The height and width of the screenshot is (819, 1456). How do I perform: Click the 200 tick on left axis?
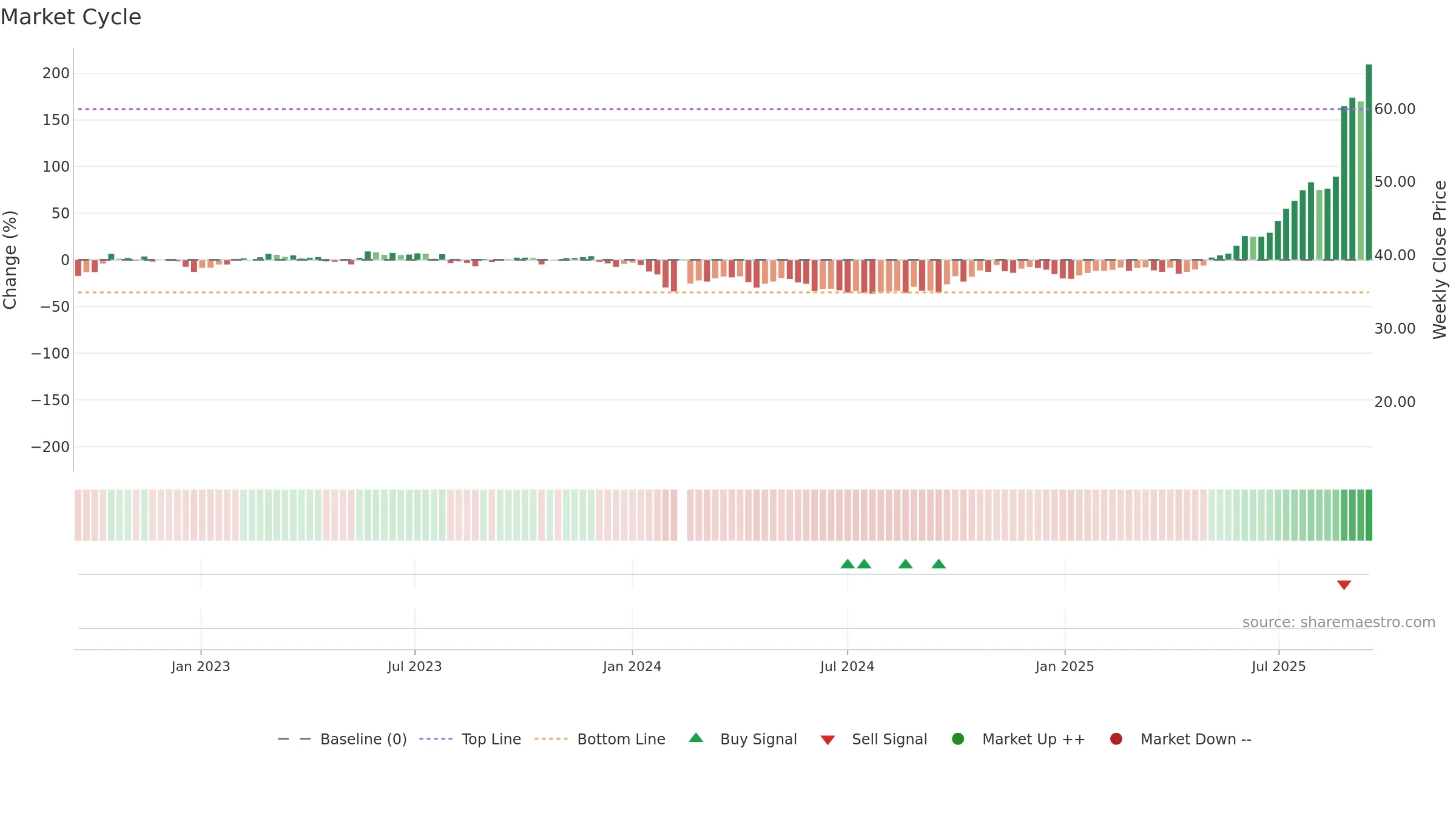coord(56,73)
